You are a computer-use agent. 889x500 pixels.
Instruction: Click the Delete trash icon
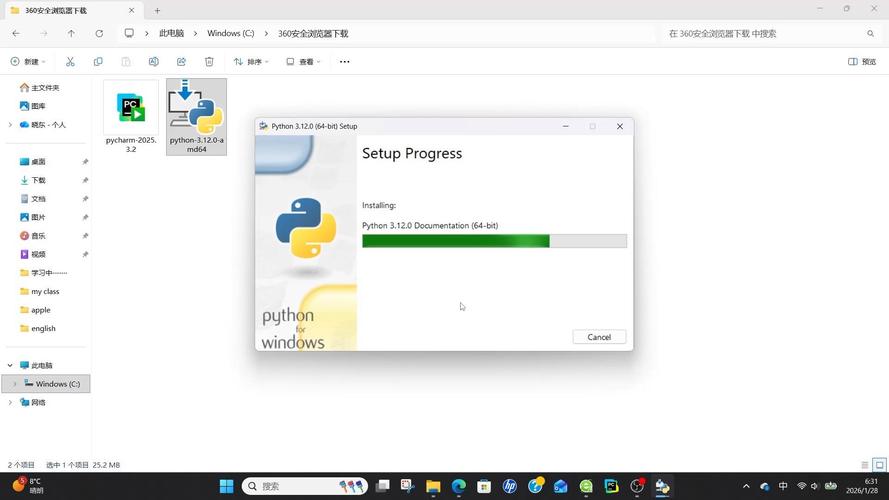209,61
